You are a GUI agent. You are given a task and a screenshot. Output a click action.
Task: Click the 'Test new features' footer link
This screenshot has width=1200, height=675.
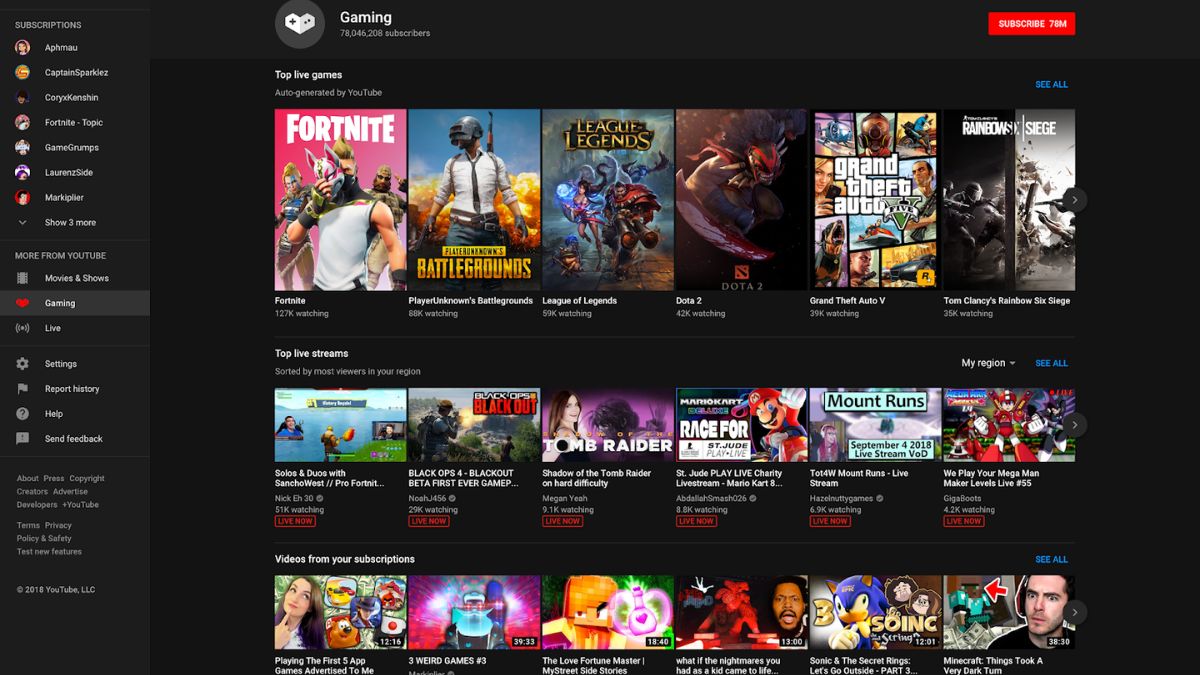(49, 552)
